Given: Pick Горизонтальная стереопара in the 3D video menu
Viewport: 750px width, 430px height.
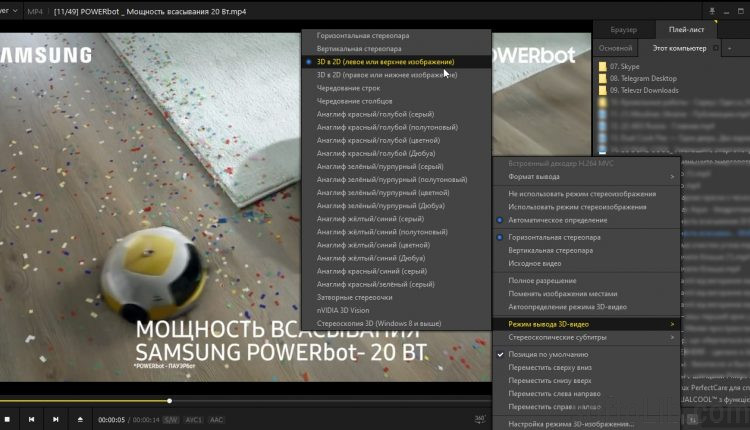Looking at the screenshot, I should pos(586,237).
